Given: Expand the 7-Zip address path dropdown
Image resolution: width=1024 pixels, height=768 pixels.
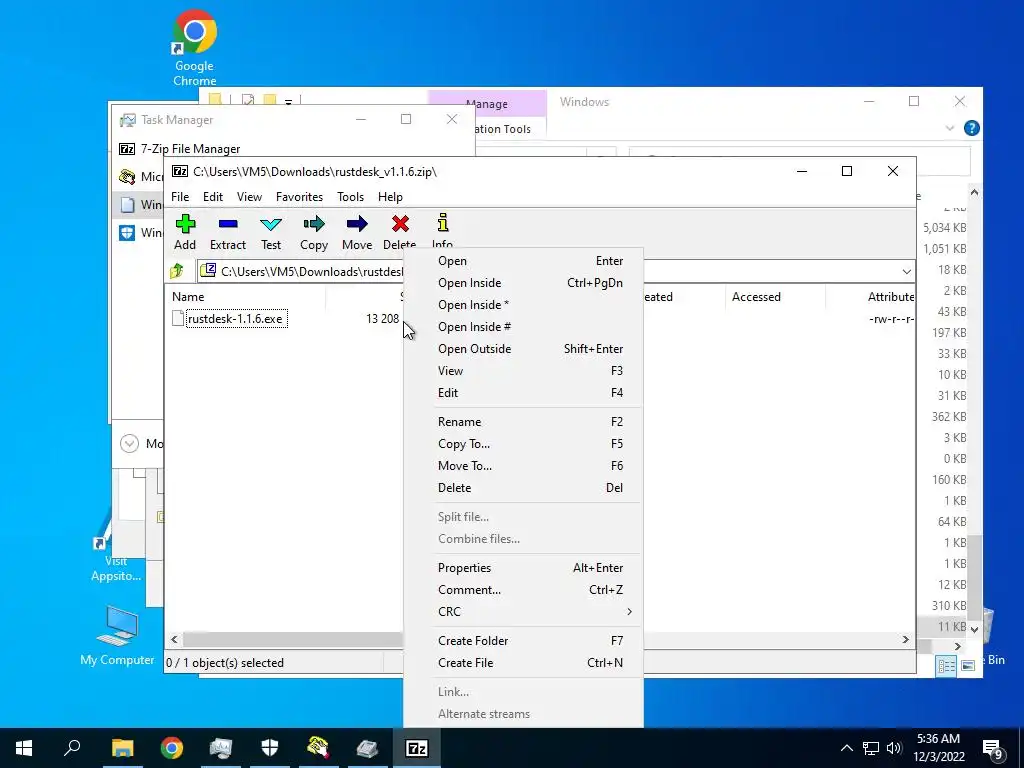Looking at the screenshot, I should pos(906,272).
